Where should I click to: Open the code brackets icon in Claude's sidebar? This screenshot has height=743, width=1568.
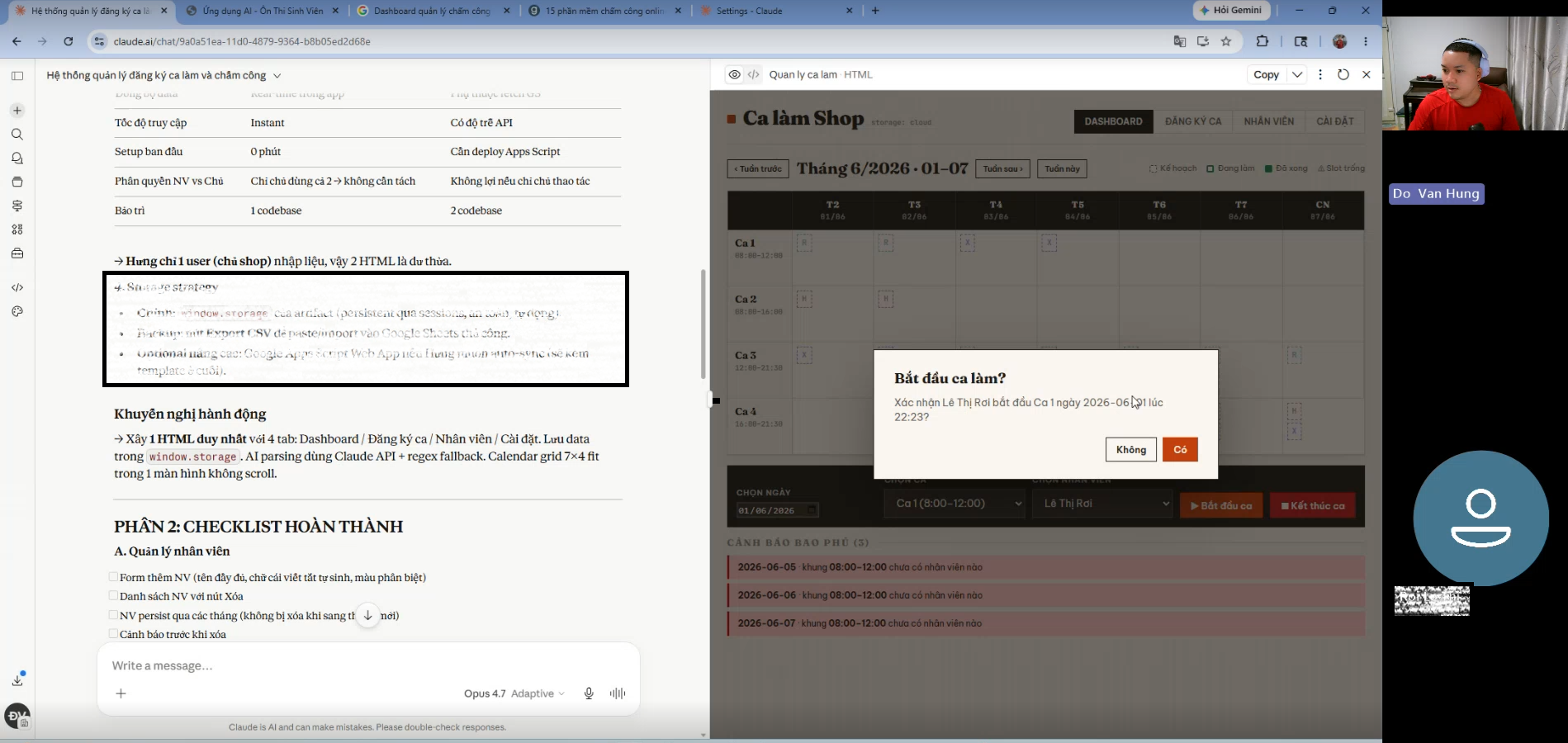coord(17,287)
